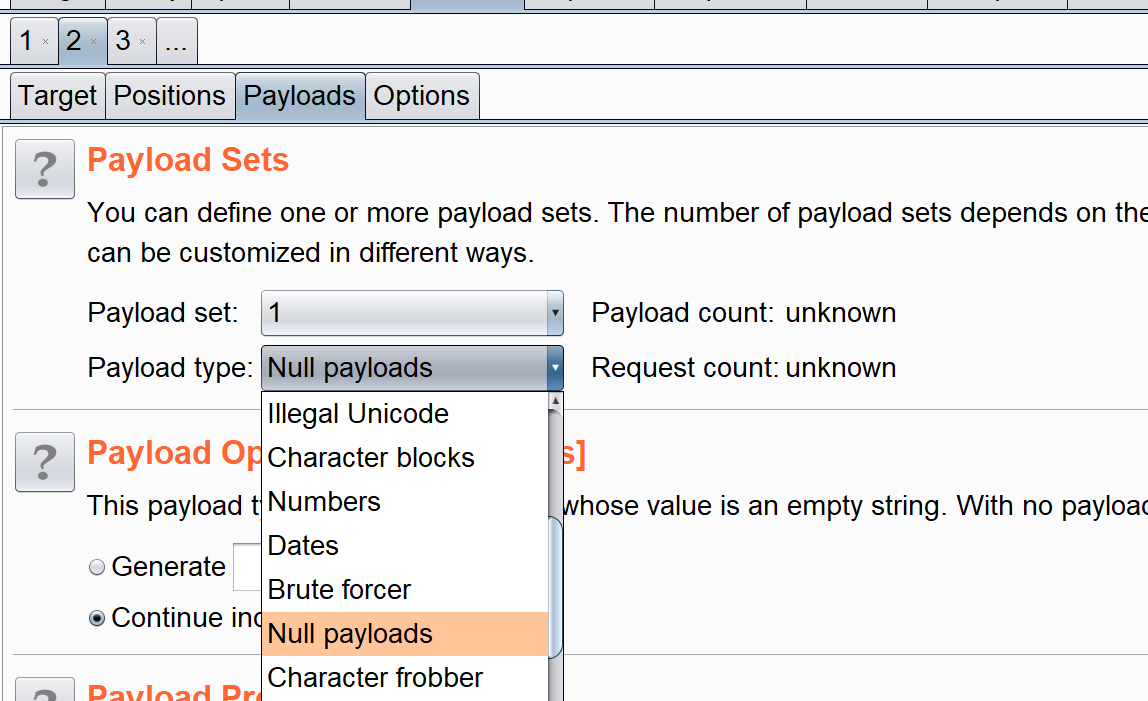
Task: Click the dropdown list scrollbar thumb
Action: pos(556,587)
